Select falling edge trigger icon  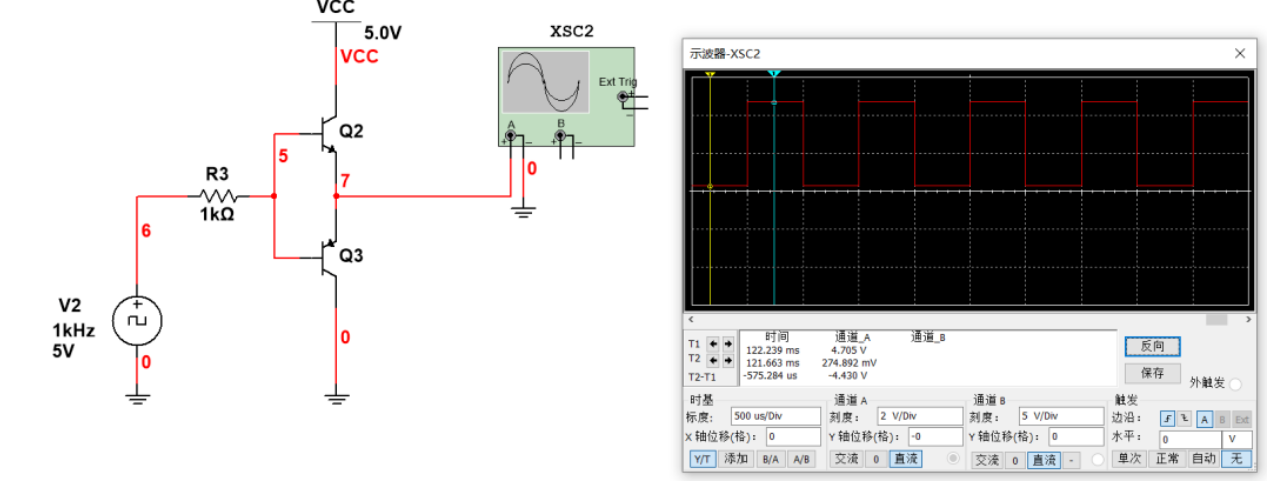1182,419
